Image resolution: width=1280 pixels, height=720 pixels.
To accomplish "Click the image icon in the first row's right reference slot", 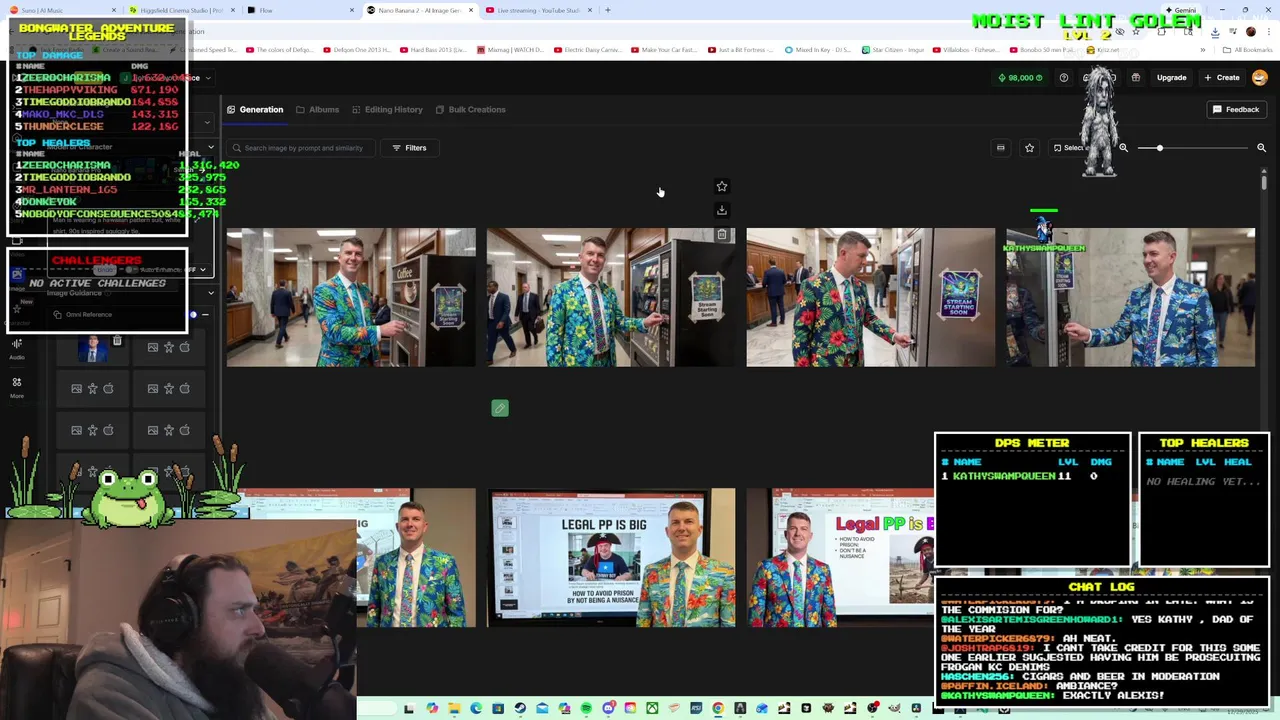I will click(153, 347).
